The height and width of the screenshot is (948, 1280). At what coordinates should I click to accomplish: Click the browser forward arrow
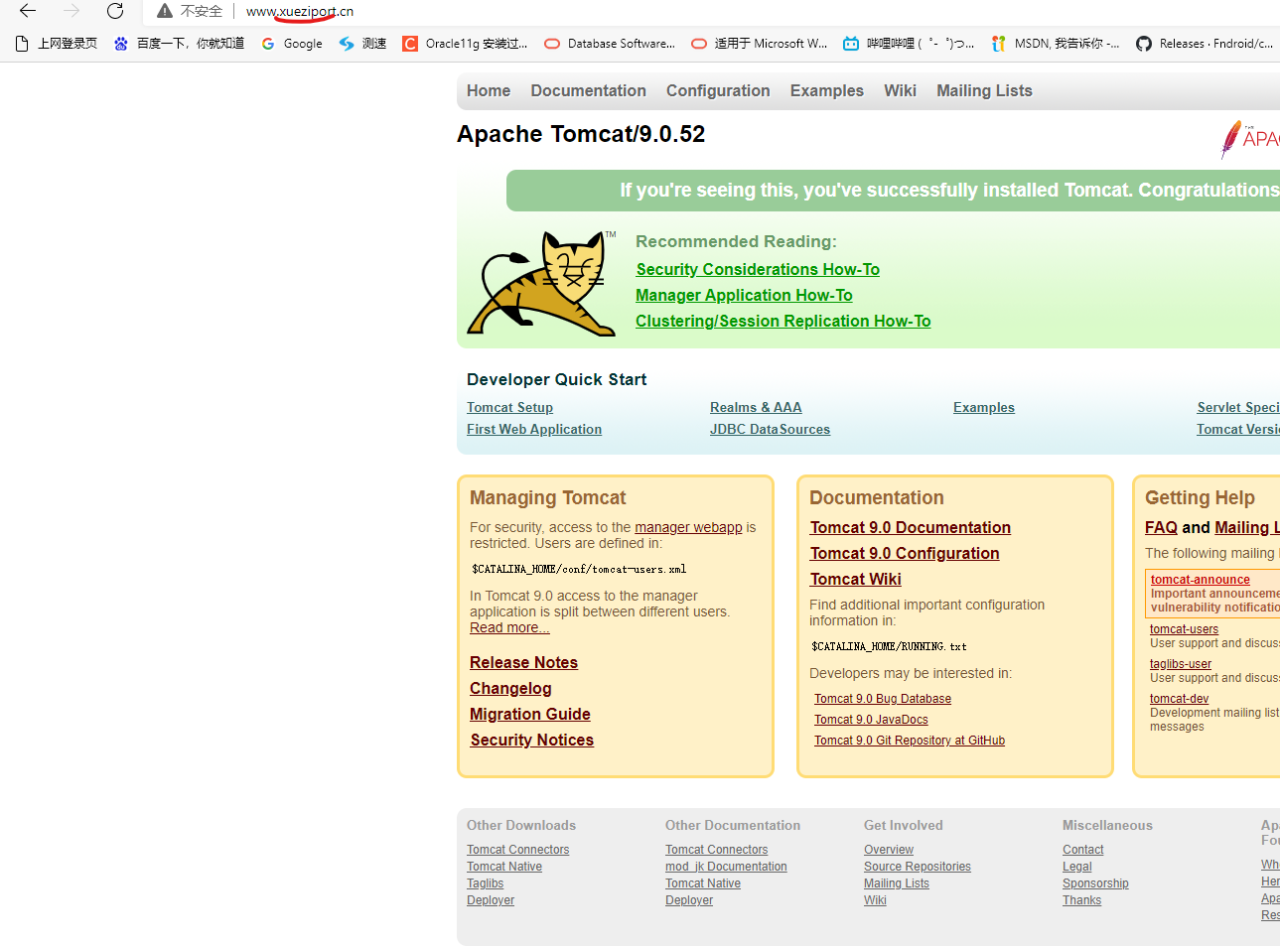[x=71, y=11]
